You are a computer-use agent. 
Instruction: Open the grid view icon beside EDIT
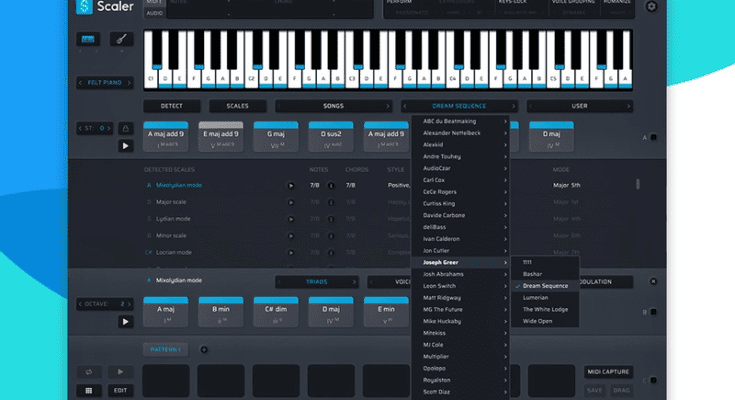[89, 390]
